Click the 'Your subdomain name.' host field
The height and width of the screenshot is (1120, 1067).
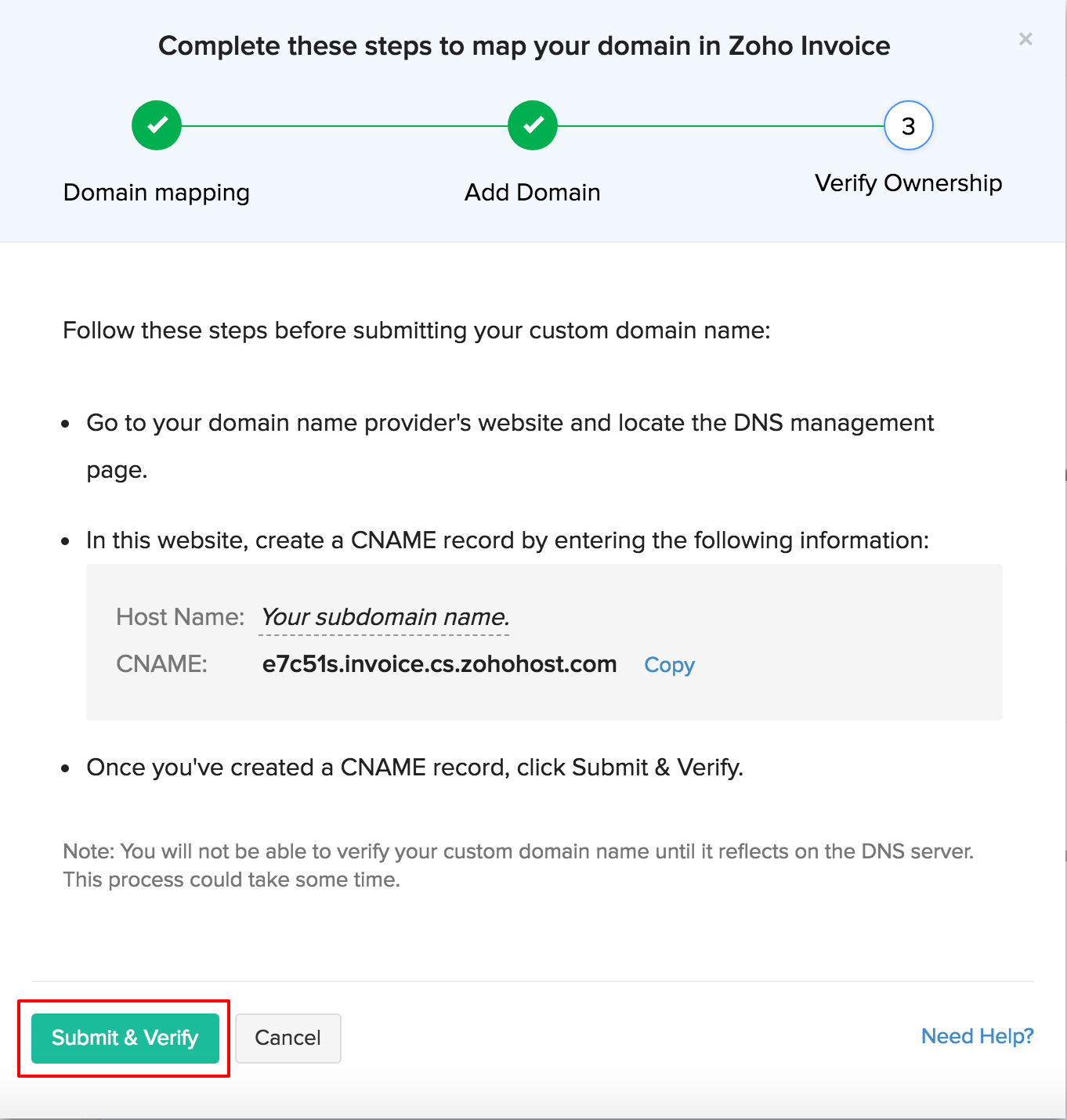385,617
